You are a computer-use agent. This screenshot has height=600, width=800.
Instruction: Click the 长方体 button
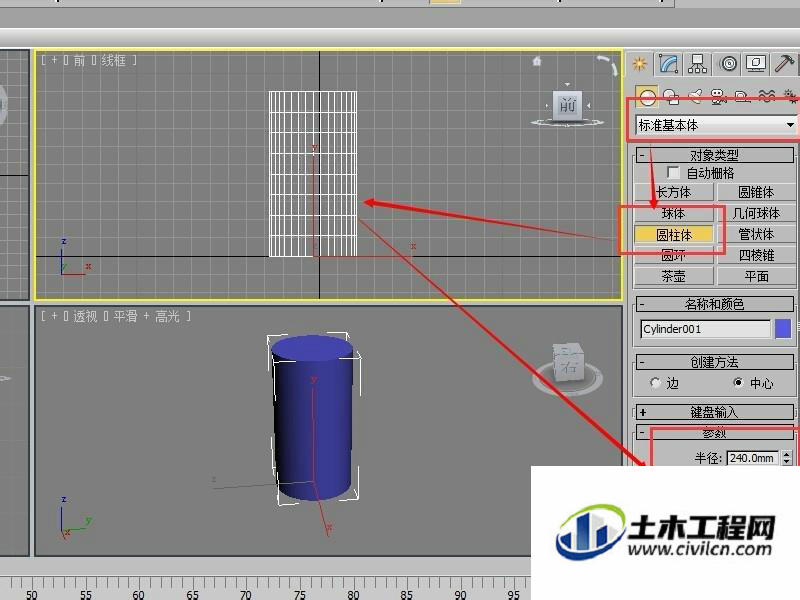point(673,192)
